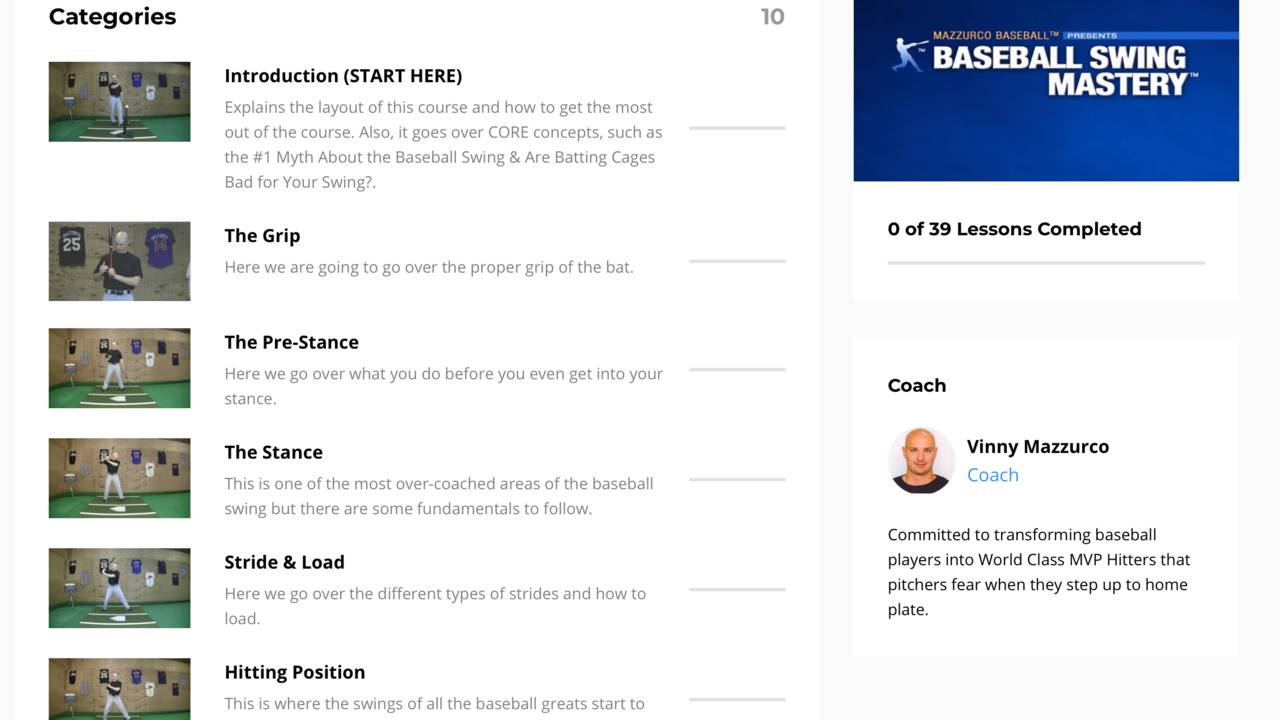Screen dimensions: 1280x720
Task: Click the Baseball Swing Mastery banner image
Action: point(1045,90)
